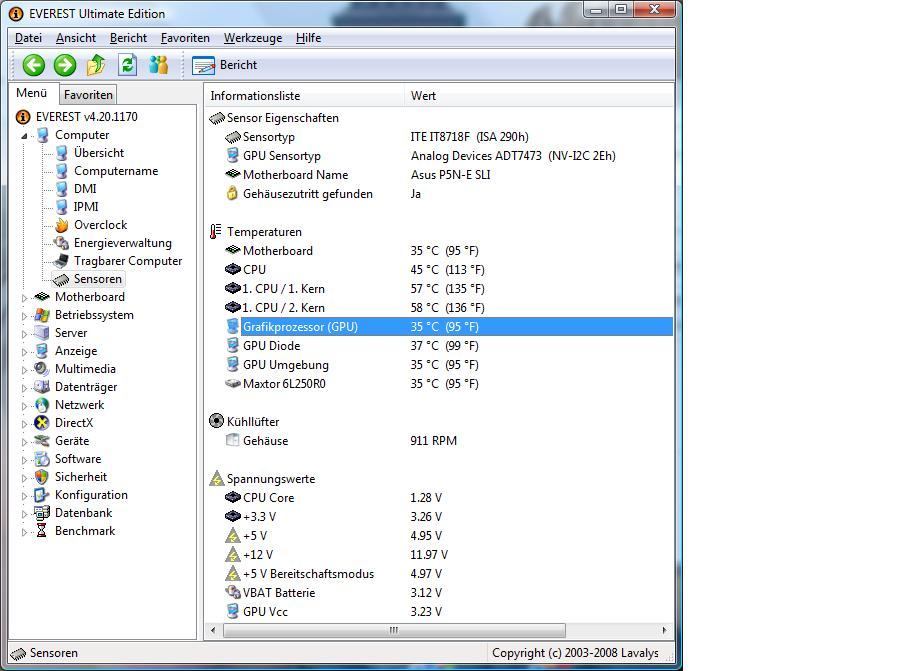Select the Gehäuse fan row

[449, 440]
